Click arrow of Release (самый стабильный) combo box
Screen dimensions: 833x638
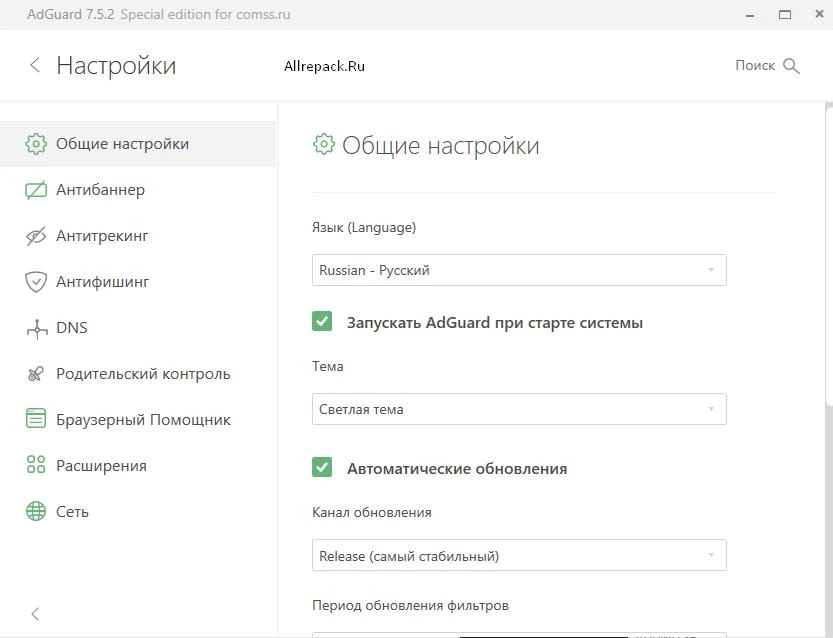[x=711, y=555]
